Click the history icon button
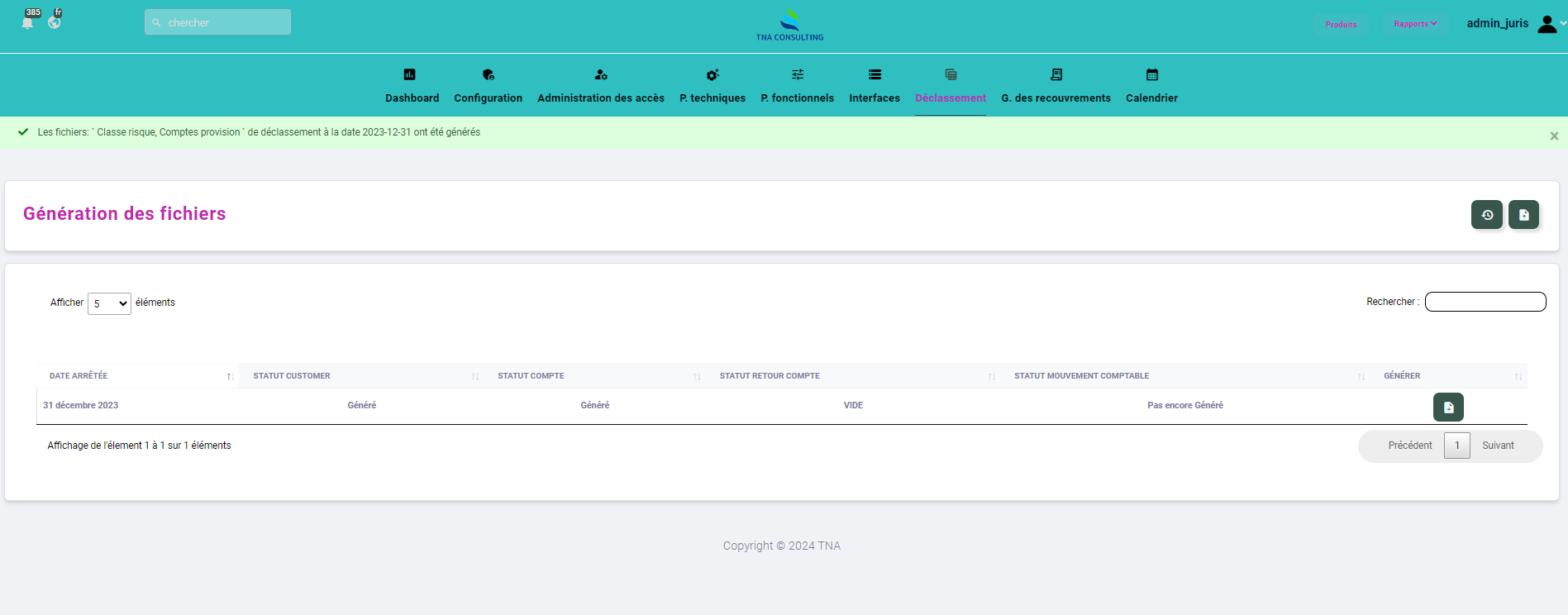The image size is (1568, 615). (x=1486, y=215)
